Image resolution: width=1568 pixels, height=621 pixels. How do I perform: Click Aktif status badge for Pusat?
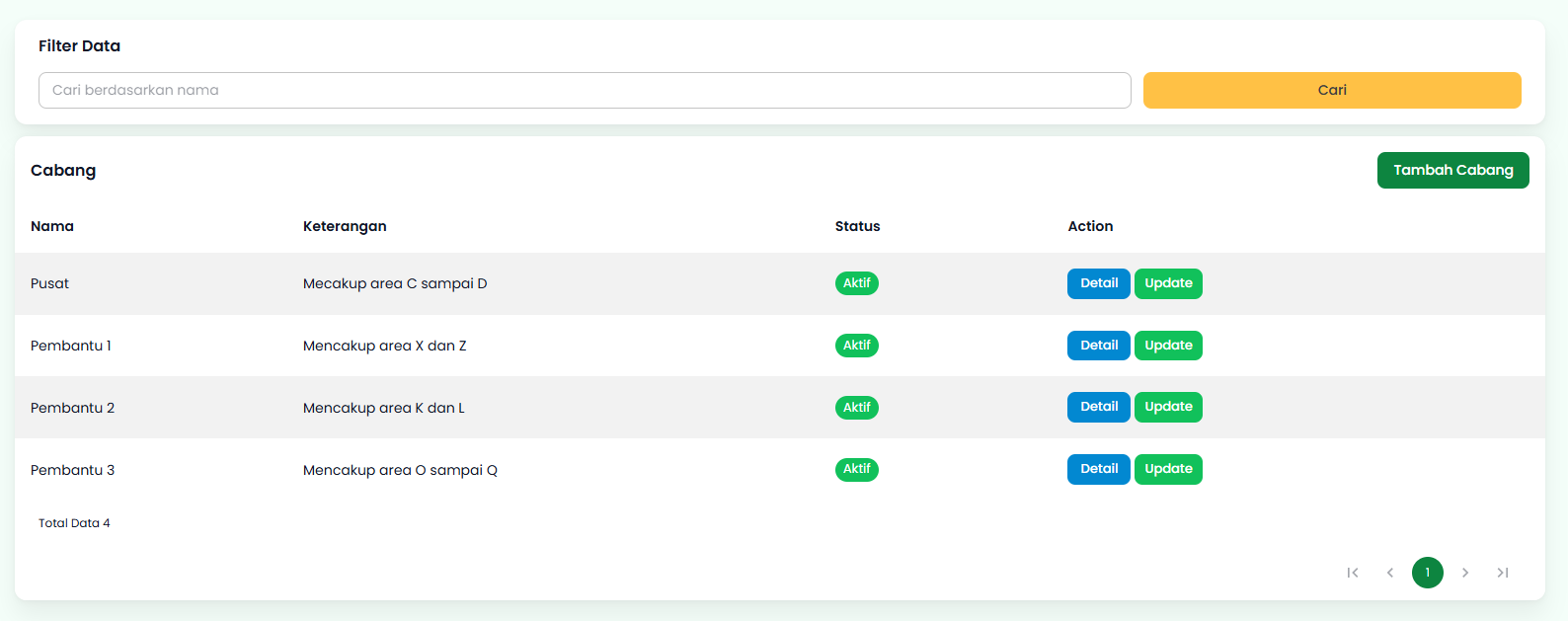(x=856, y=283)
